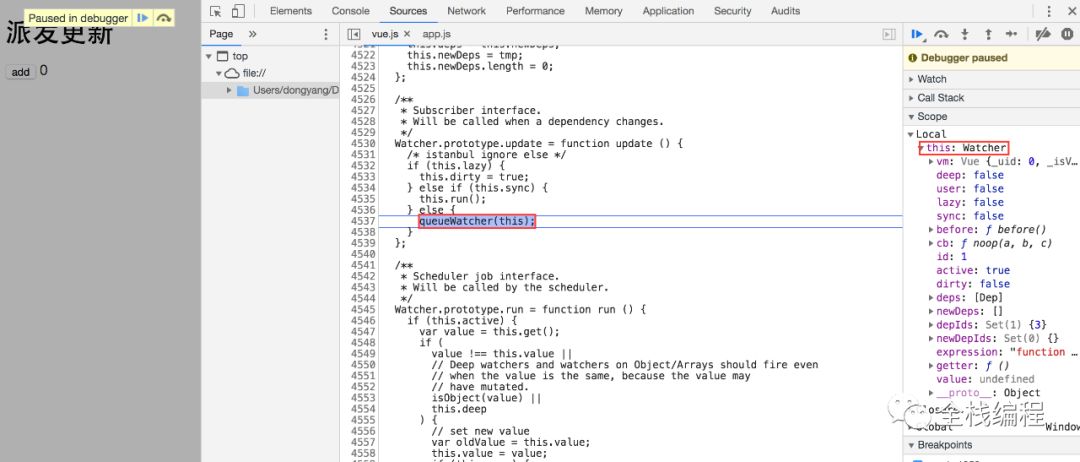Image resolution: width=1080 pixels, height=462 pixels.
Task: Click line number 4530 gutter
Action: point(362,143)
